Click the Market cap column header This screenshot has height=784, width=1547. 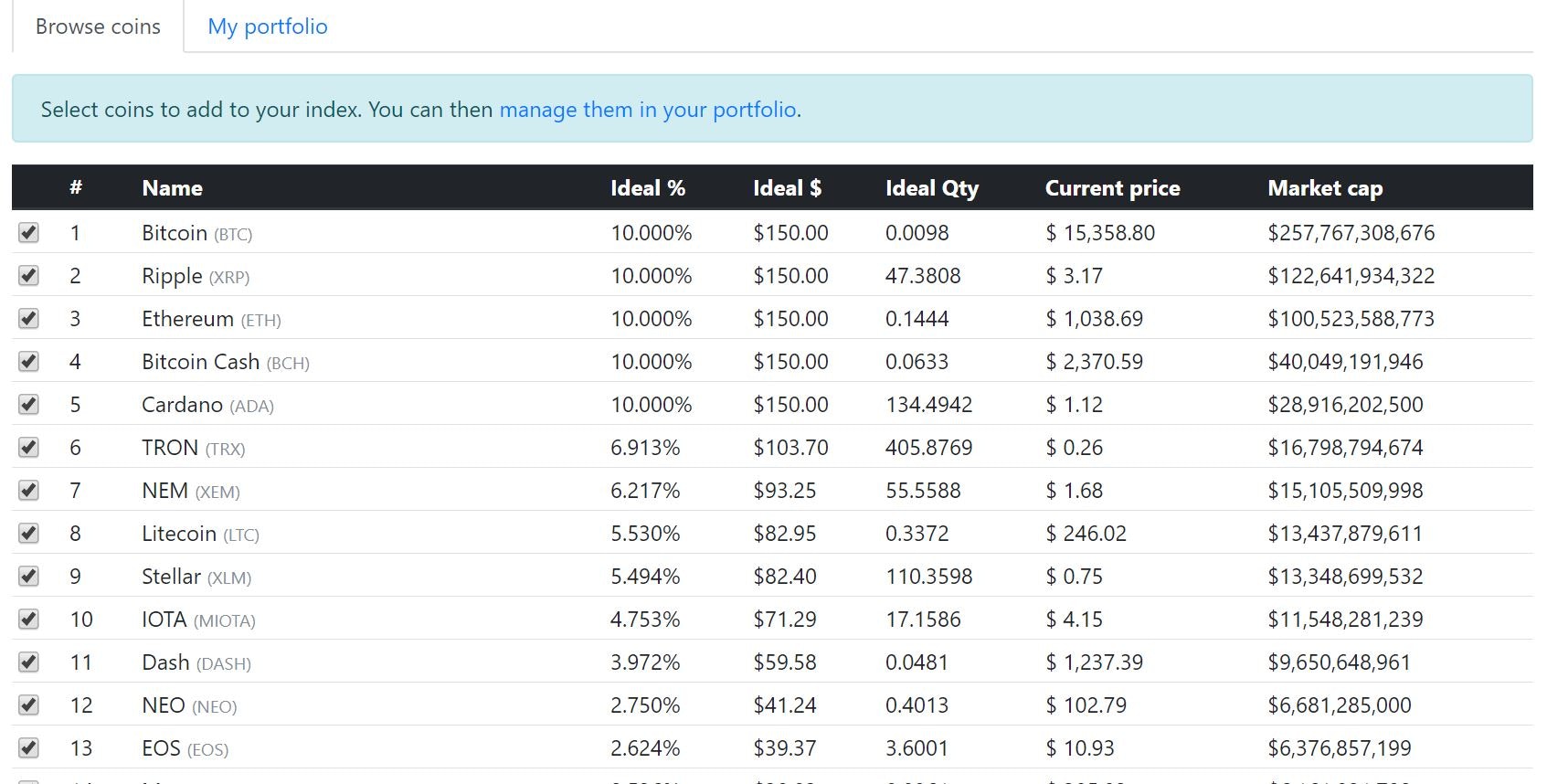point(1325,188)
